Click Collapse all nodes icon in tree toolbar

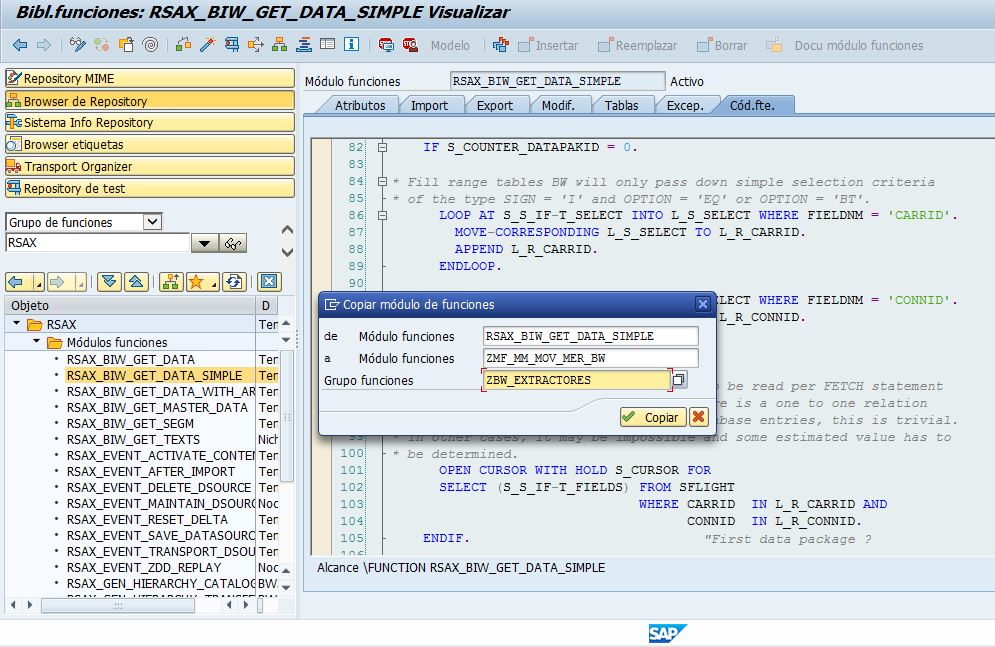tap(136, 282)
